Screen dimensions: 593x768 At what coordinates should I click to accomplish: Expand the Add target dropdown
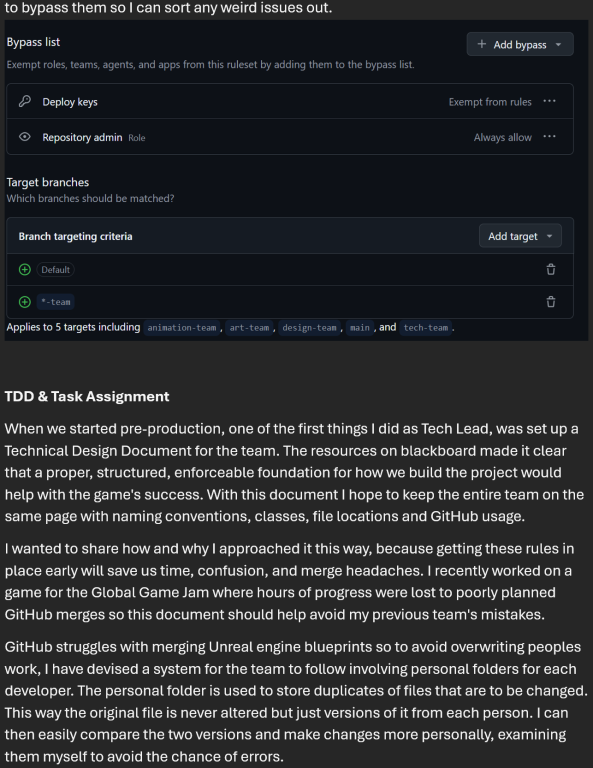coord(520,236)
